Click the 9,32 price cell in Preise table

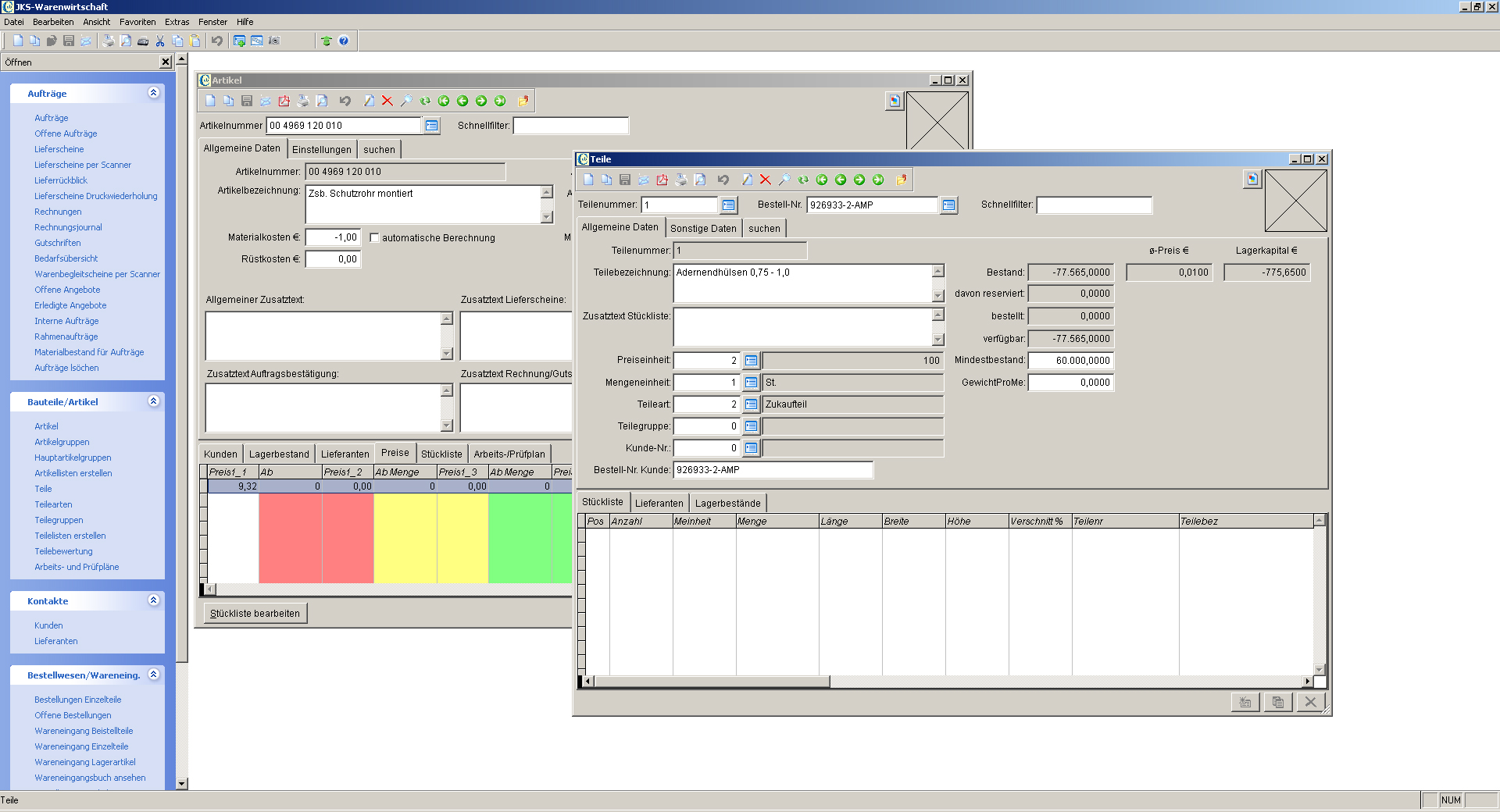click(234, 486)
